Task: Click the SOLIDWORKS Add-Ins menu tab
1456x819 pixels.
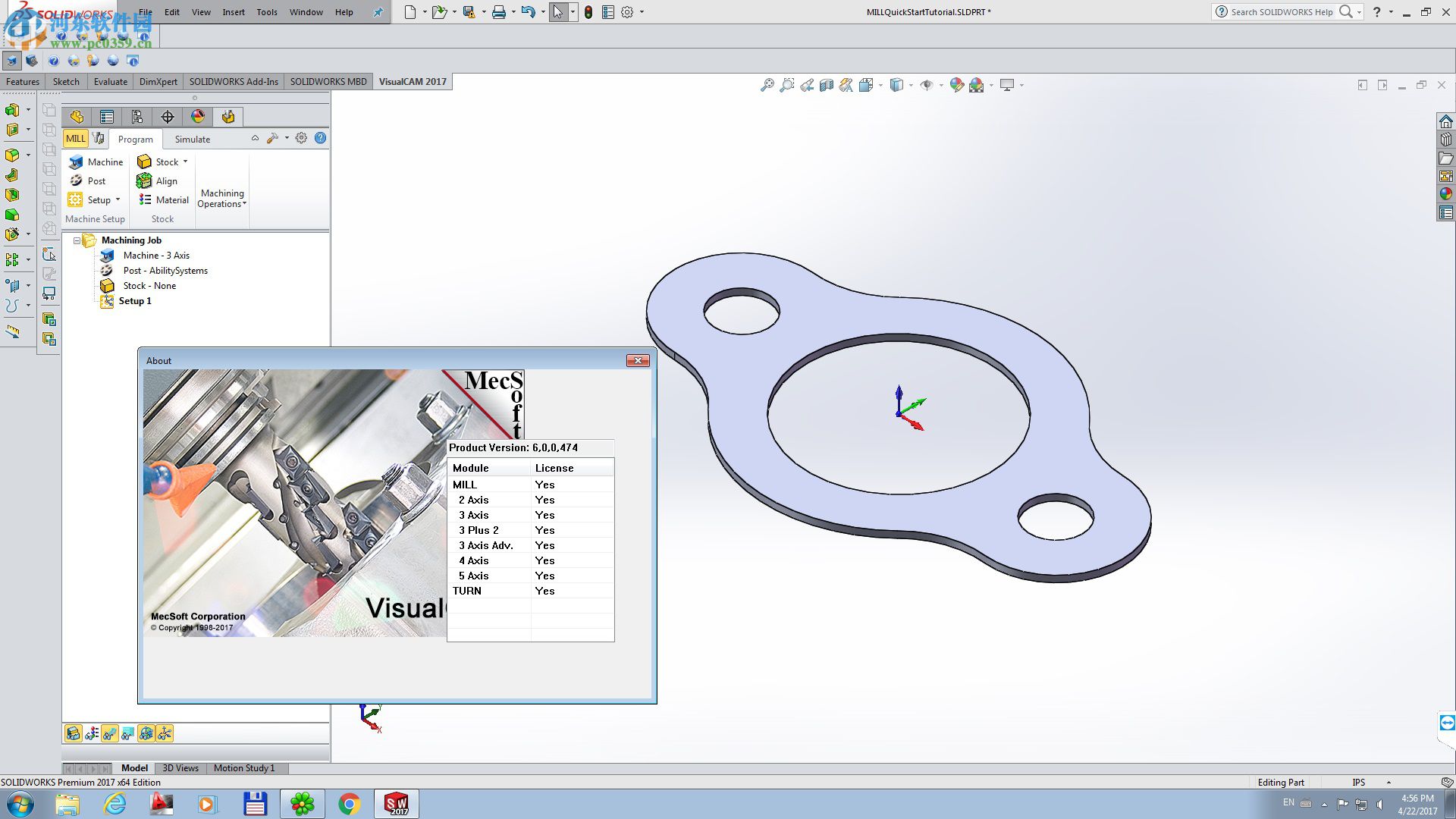Action: [x=233, y=81]
